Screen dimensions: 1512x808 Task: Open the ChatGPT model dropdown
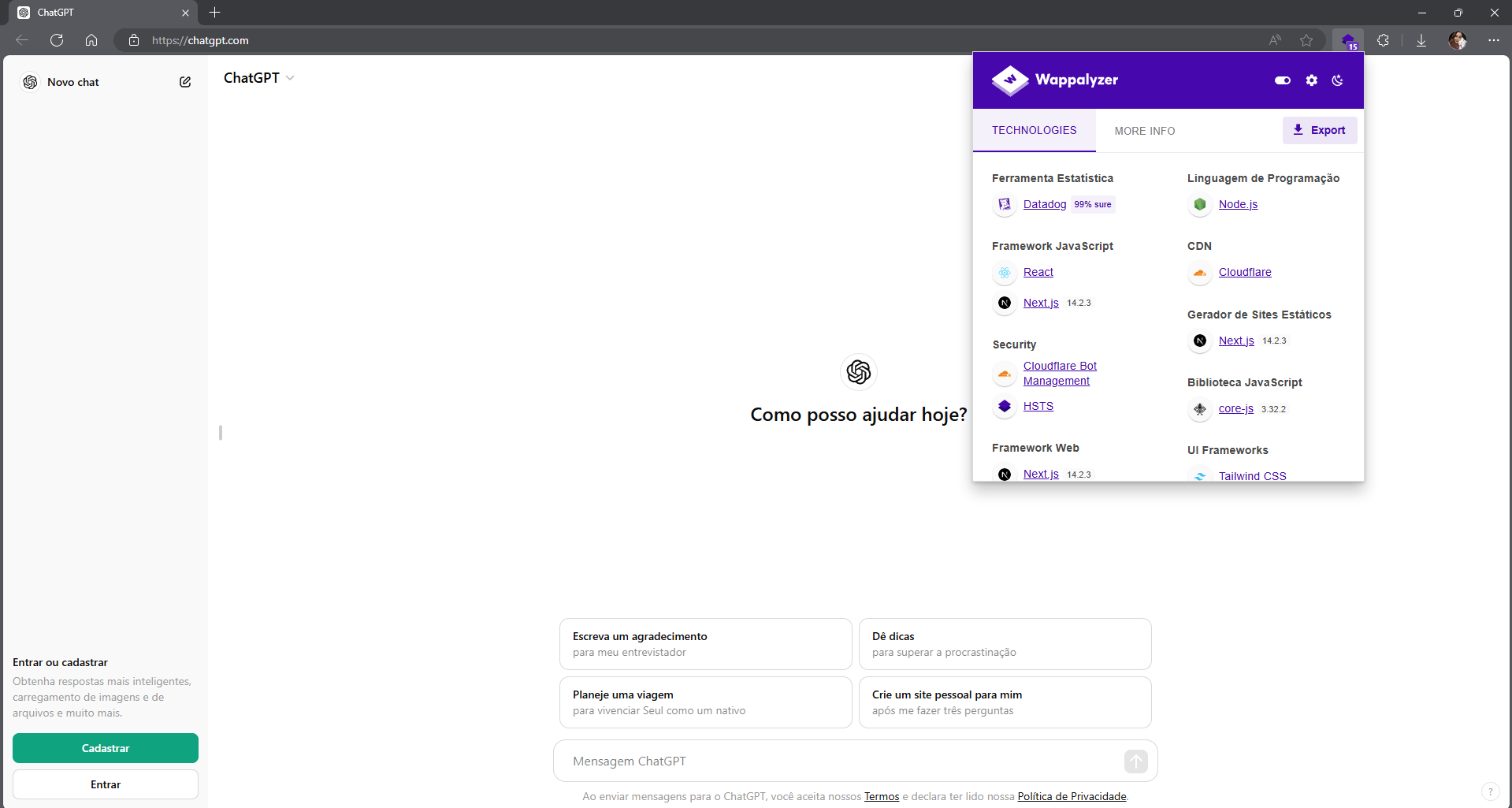click(258, 78)
